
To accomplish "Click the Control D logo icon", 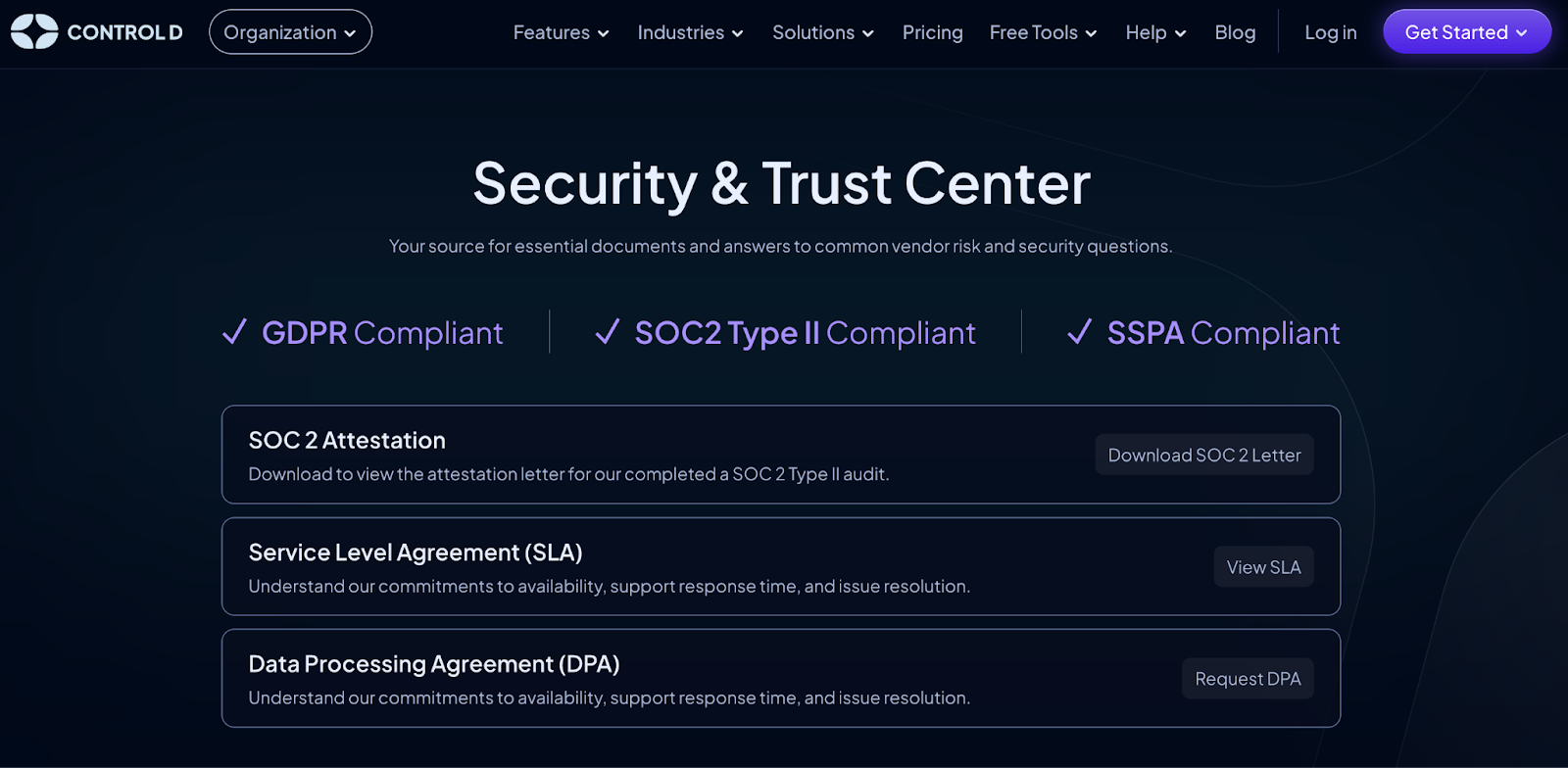I will [34, 32].
